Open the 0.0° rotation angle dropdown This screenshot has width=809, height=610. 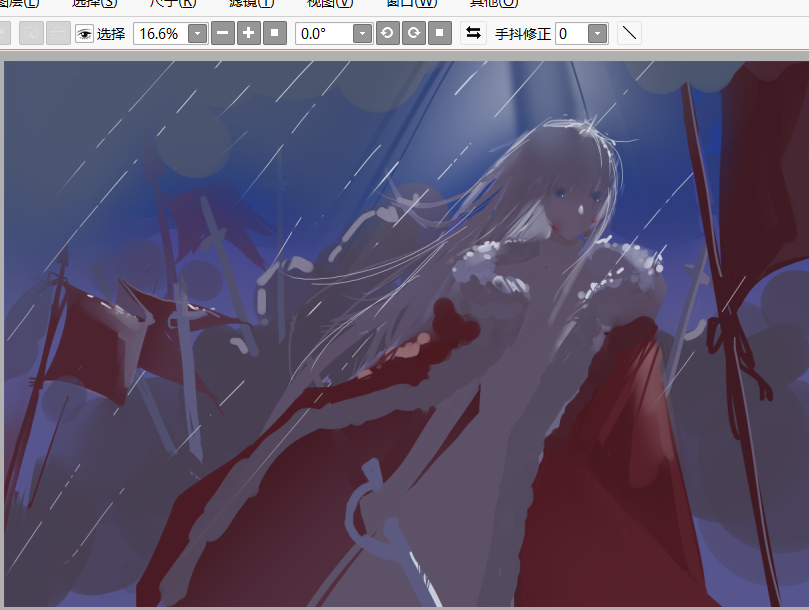click(362, 34)
